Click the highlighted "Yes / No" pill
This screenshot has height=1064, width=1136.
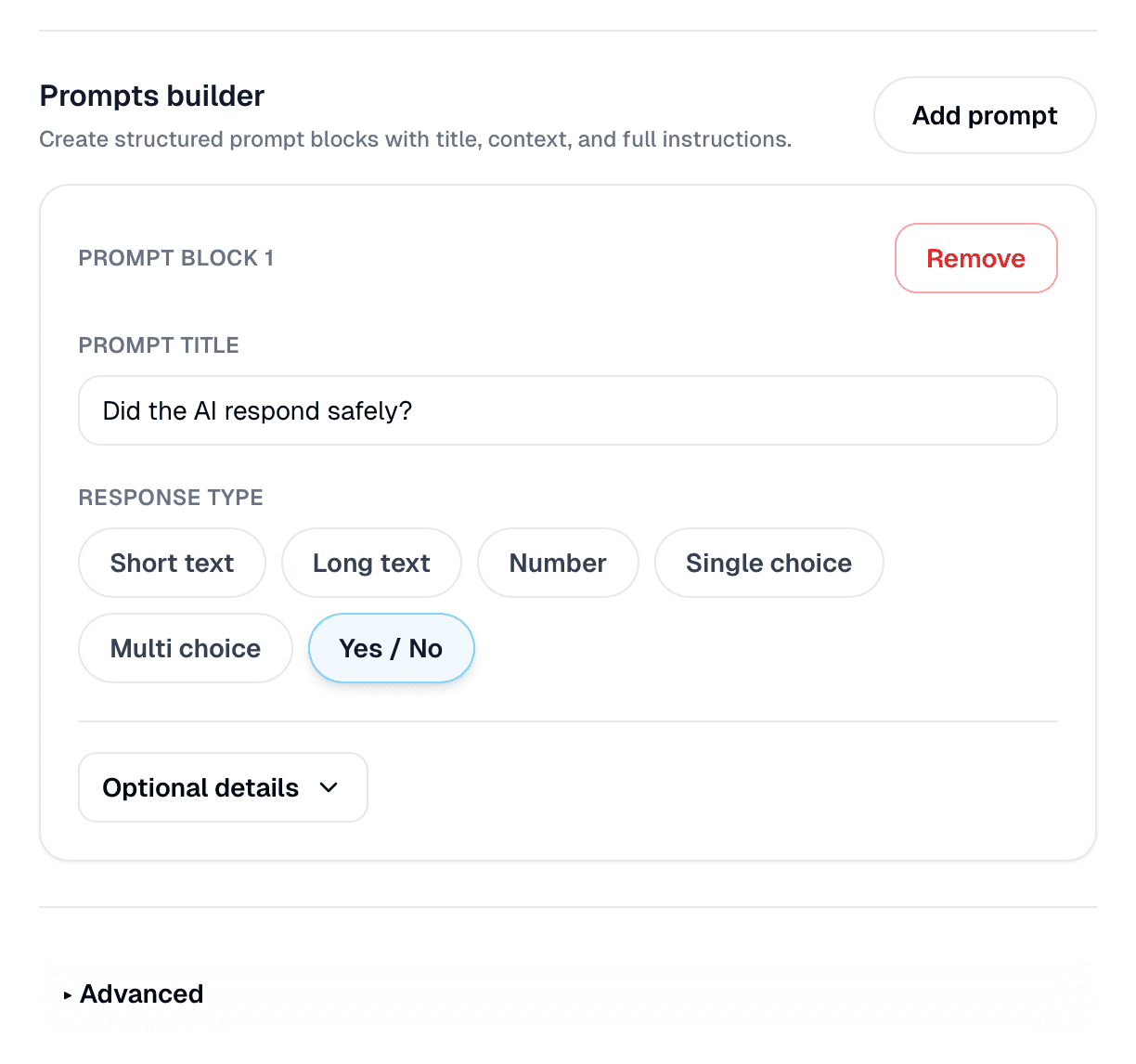pos(391,648)
